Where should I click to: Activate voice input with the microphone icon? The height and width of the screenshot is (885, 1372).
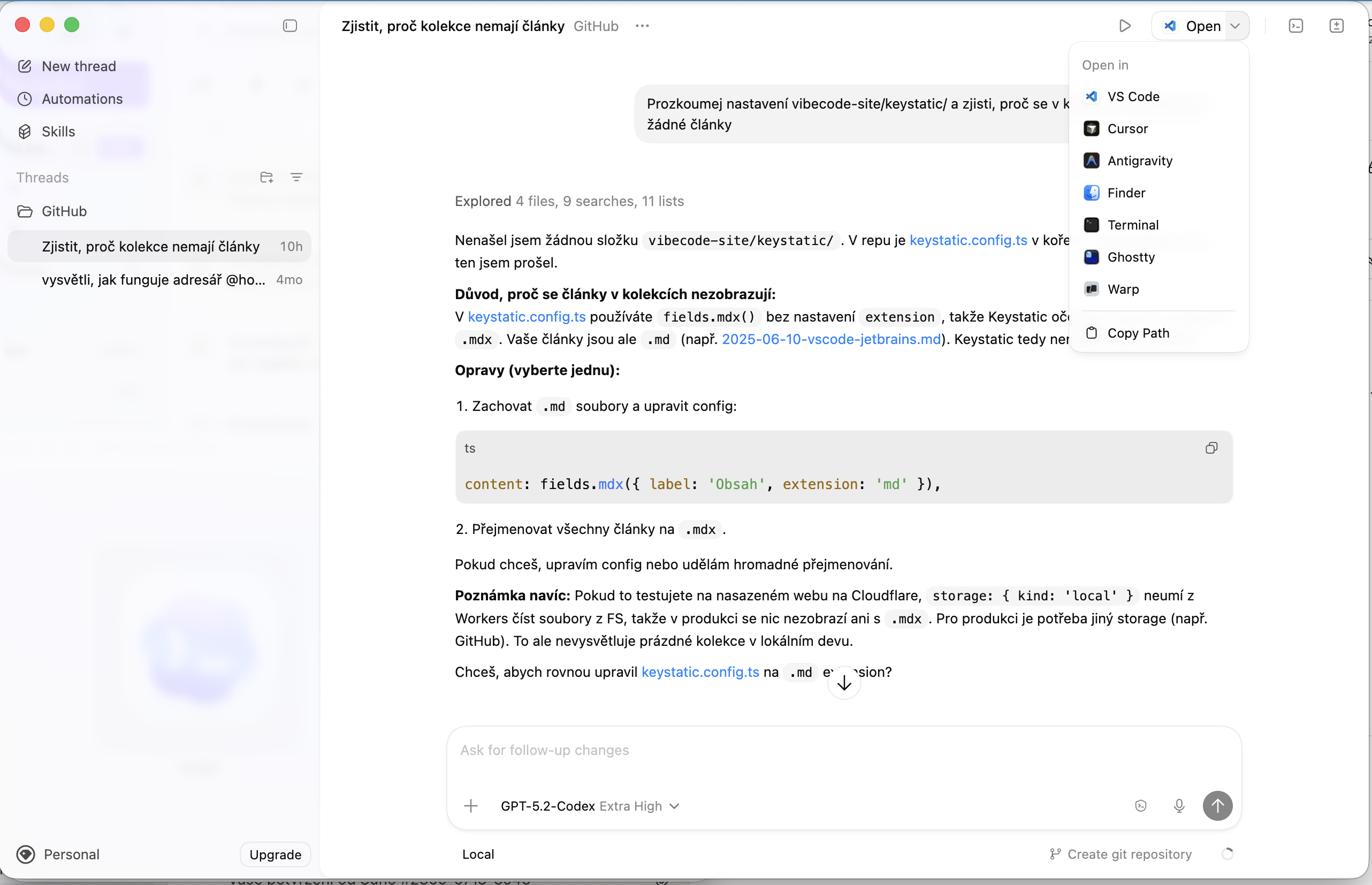click(x=1179, y=806)
